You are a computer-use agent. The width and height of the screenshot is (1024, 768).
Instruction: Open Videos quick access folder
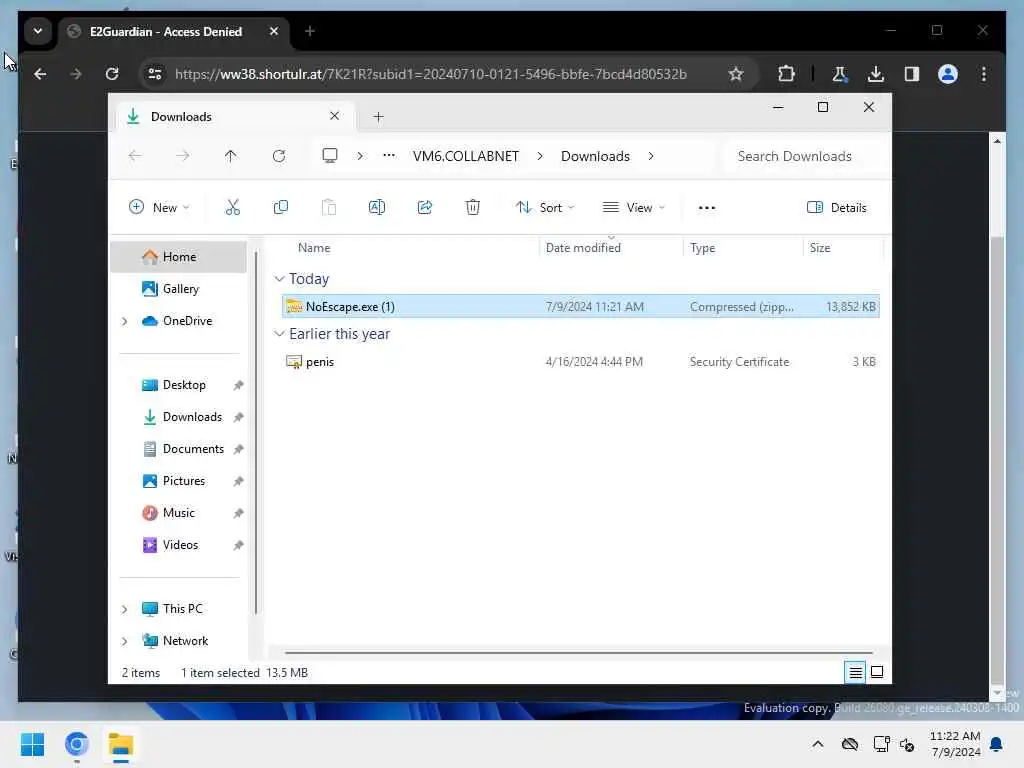179,545
